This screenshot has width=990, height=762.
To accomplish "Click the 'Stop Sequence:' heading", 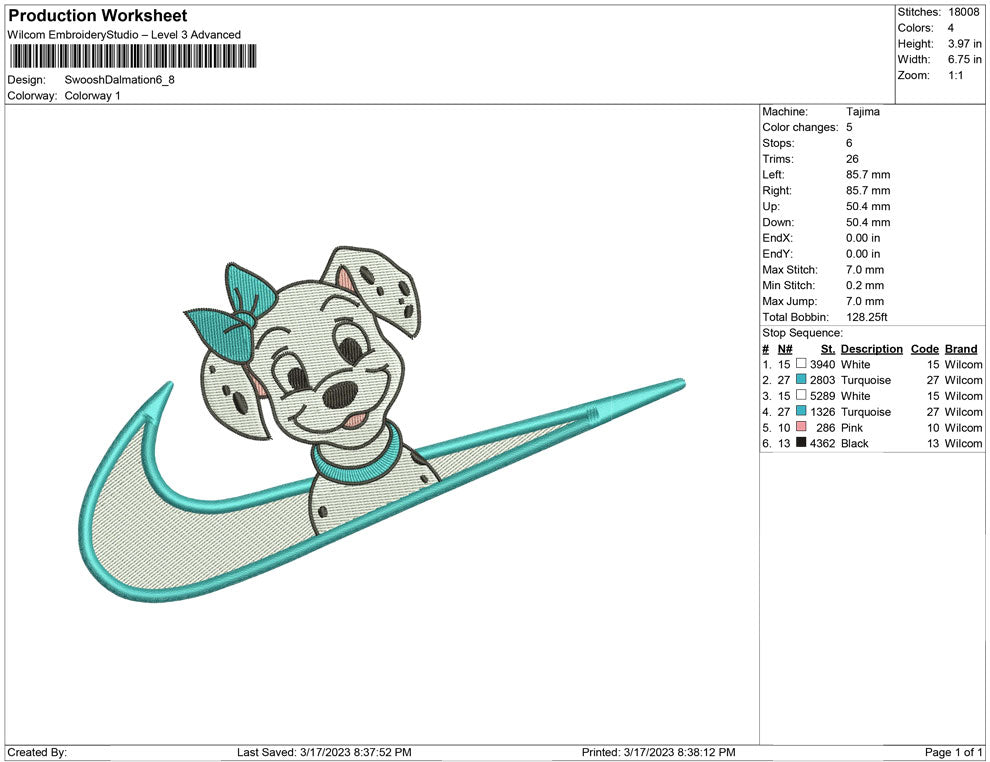I will click(802, 333).
